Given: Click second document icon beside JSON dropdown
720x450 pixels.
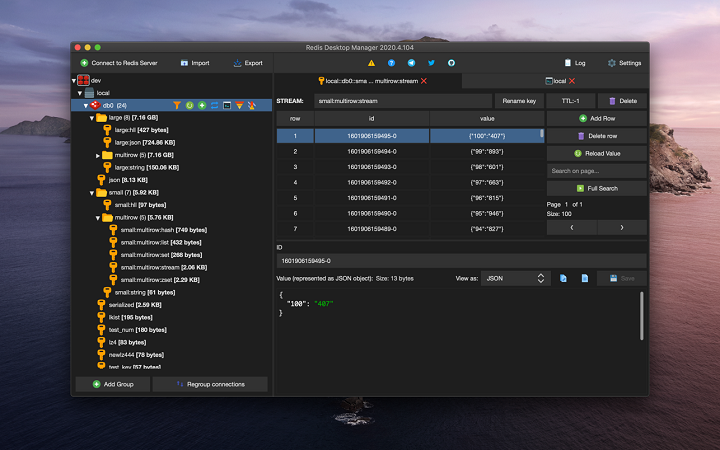Looking at the screenshot, I should [x=585, y=278].
